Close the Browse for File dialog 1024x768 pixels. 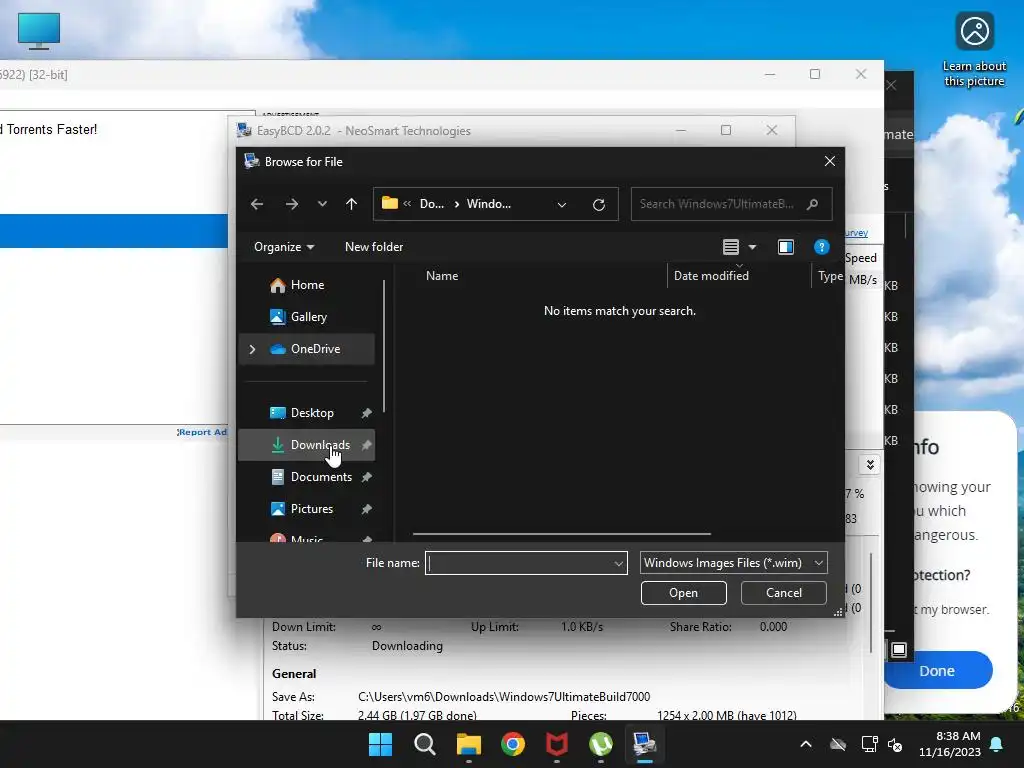829,161
